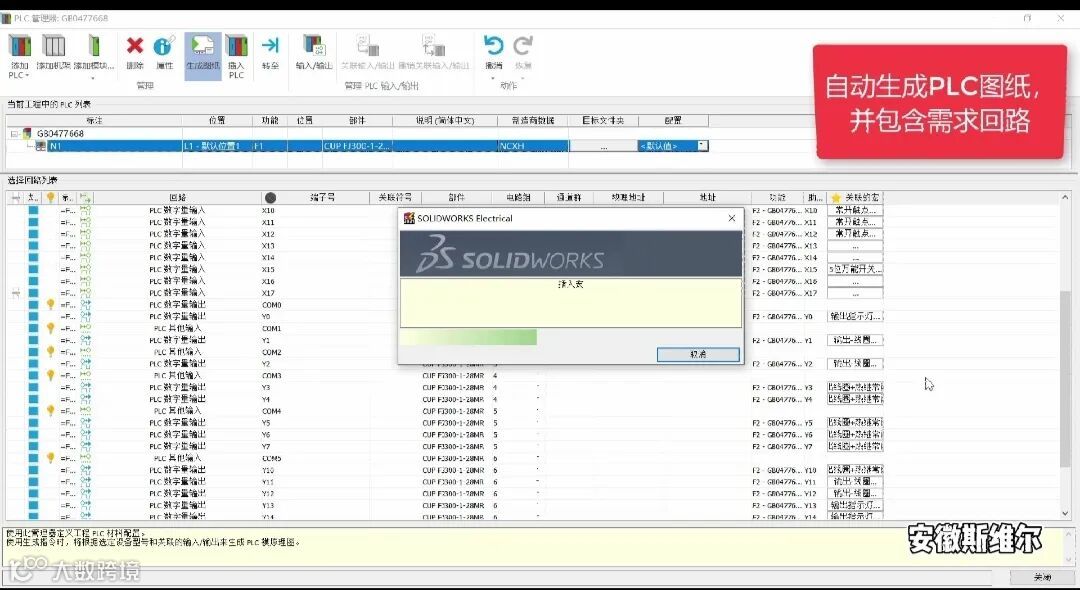The image size is (1080, 590).
Task: Collapse the GB0477668 tree node
Action: 14,134
